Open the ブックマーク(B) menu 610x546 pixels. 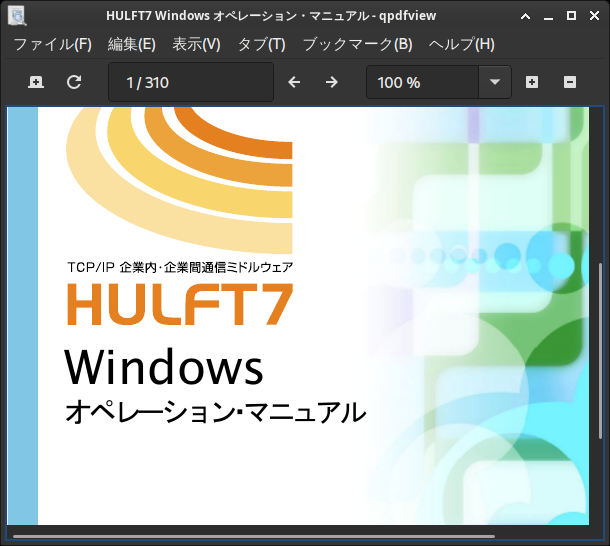(x=358, y=44)
